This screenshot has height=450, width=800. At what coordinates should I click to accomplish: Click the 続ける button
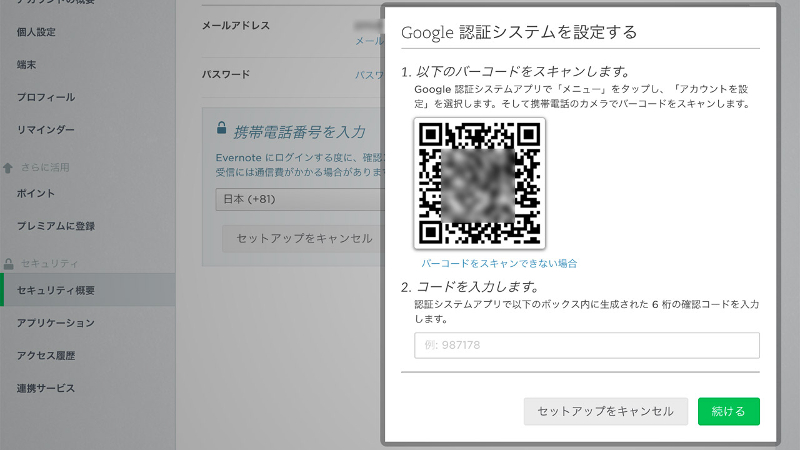(x=729, y=411)
